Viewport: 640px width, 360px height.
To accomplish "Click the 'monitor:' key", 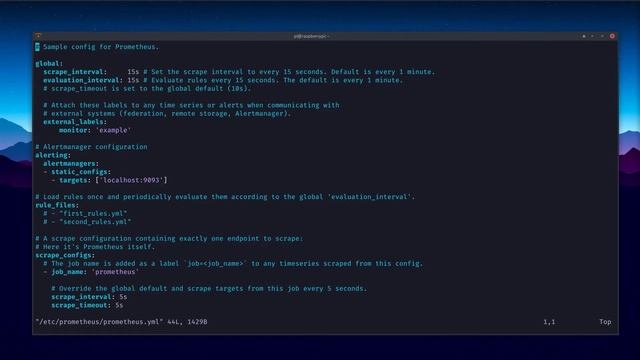I will [x=75, y=130].
